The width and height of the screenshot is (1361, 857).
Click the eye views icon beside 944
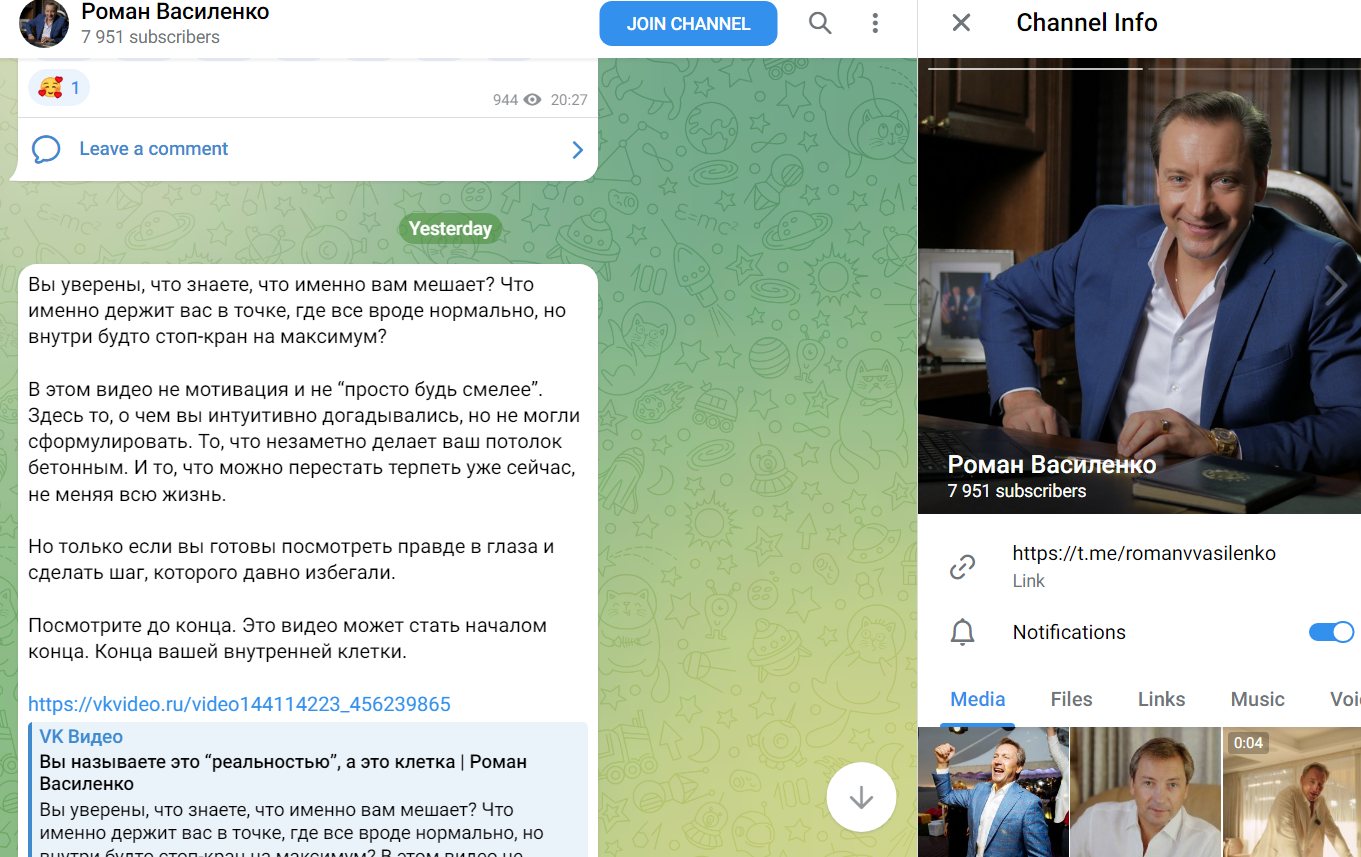point(532,100)
